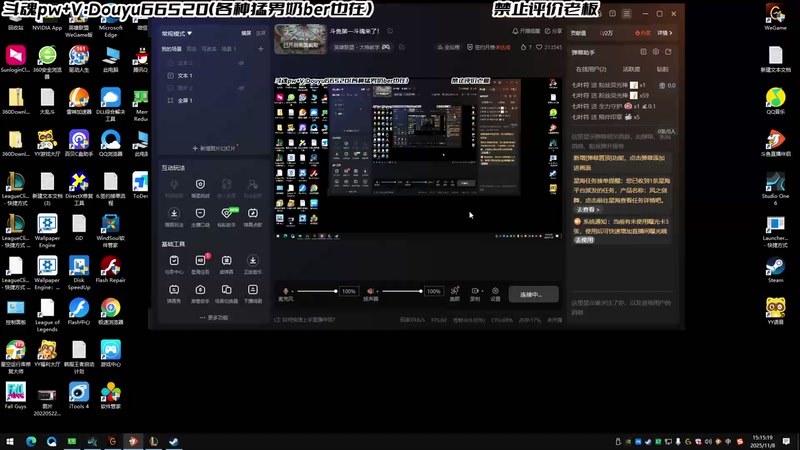The width and height of the screenshot is (800, 450).
Task: Adjust the microphone volume slider
Action: pyautogui.click(x=317, y=291)
